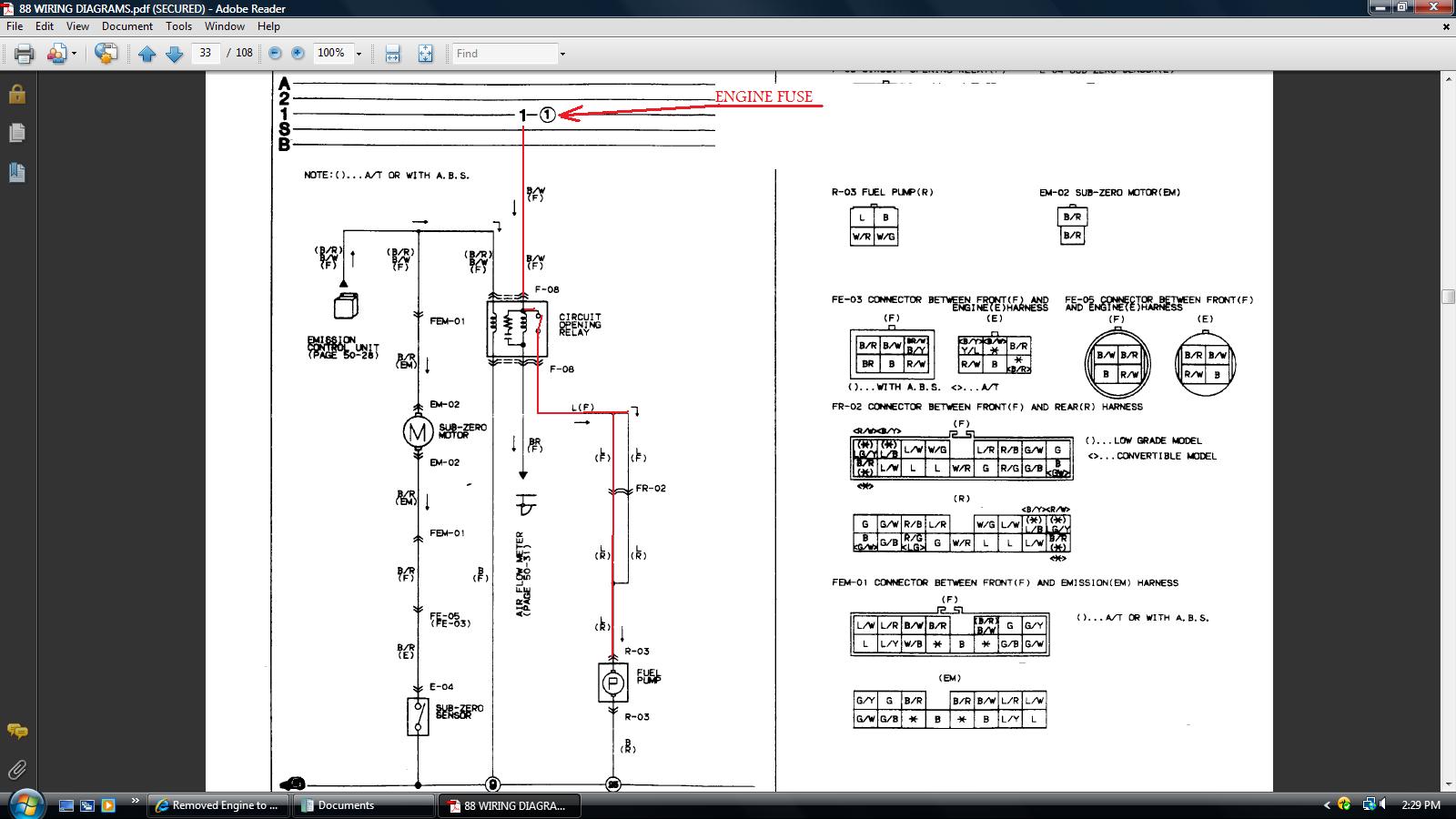
Task: Click the Print icon in toolbar
Action: pyautogui.click(x=25, y=54)
